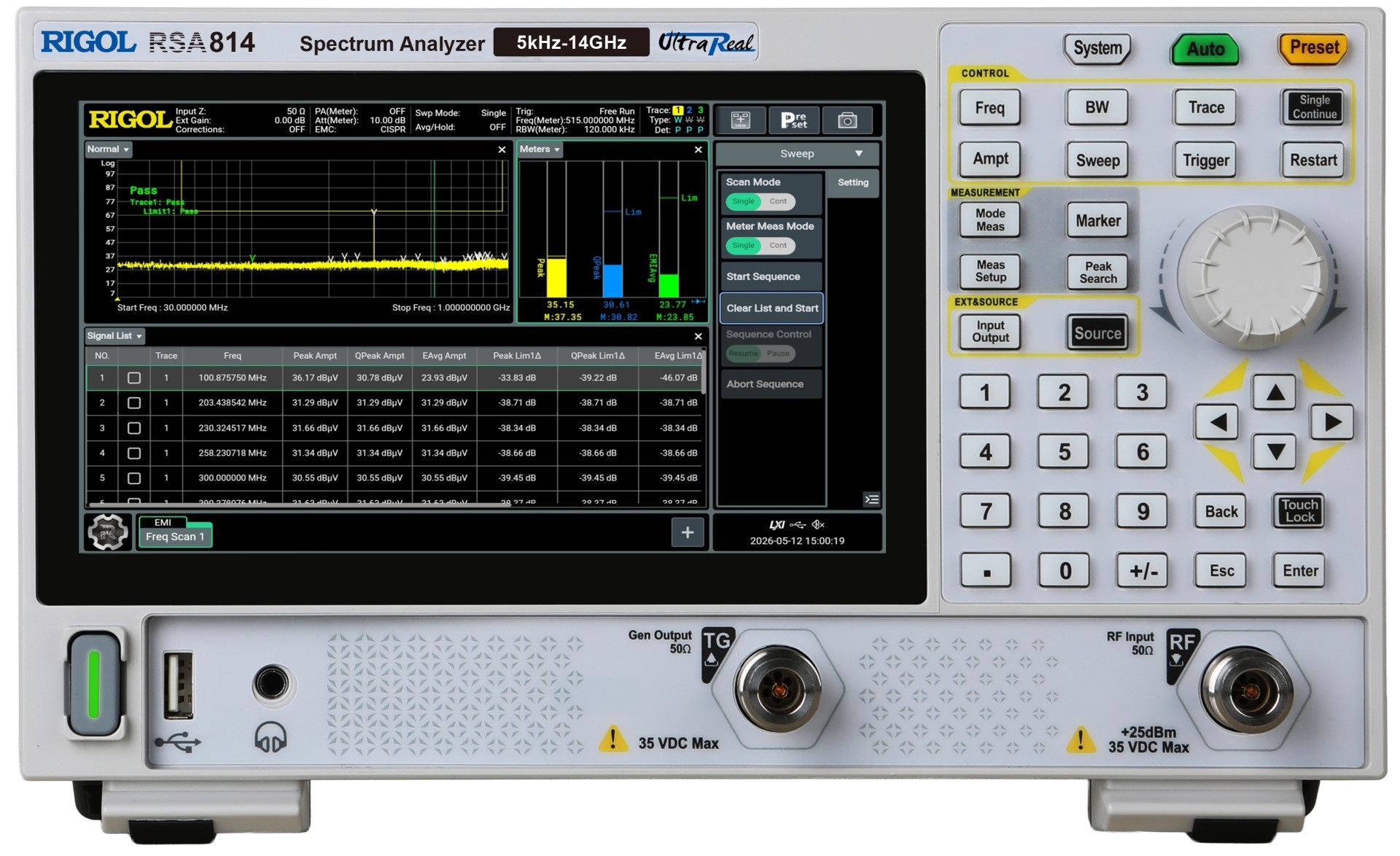Open the gear settings icon at the screen's bottom-left
The width and height of the screenshot is (1400, 856).
point(108,532)
